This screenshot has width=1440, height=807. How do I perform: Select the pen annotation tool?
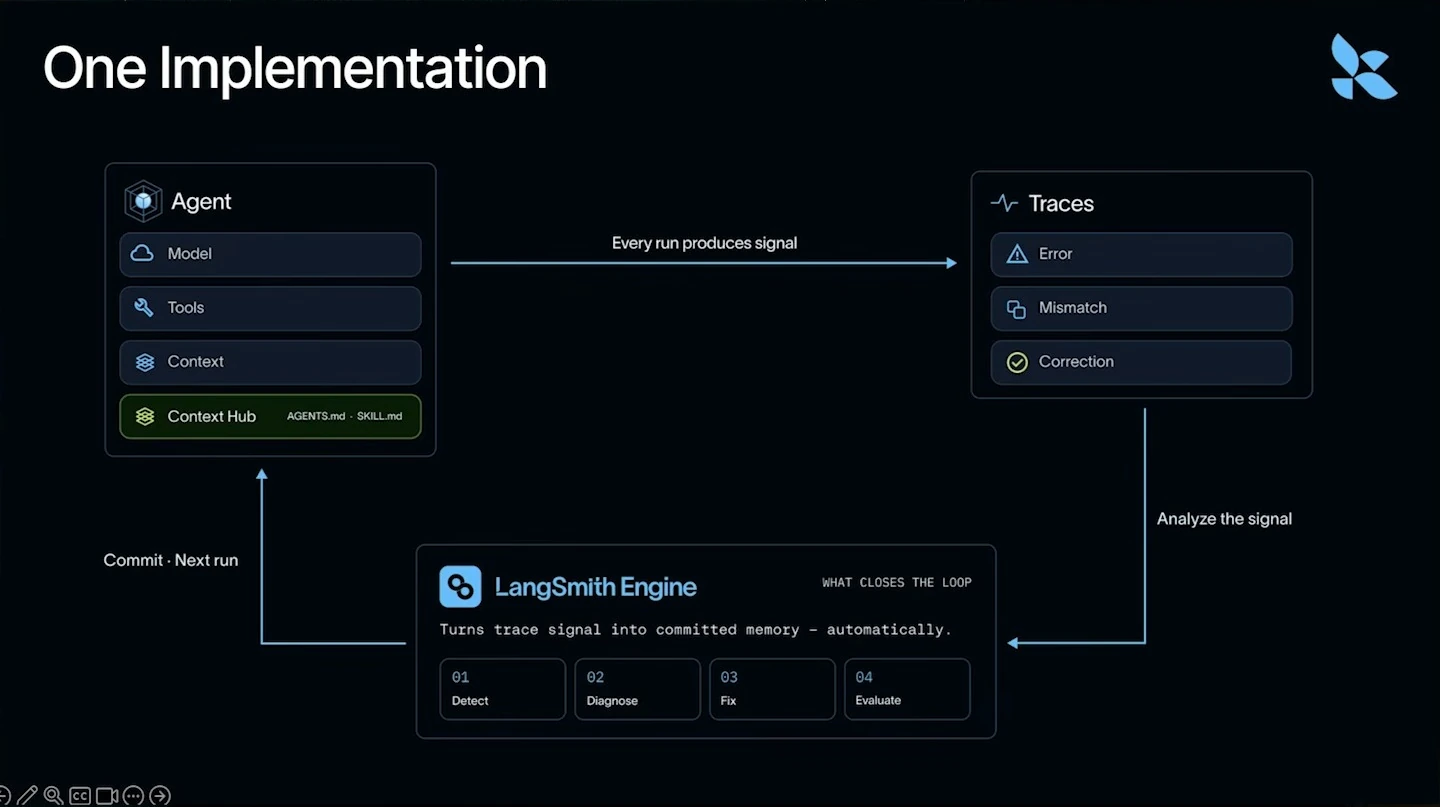[x=28, y=796]
